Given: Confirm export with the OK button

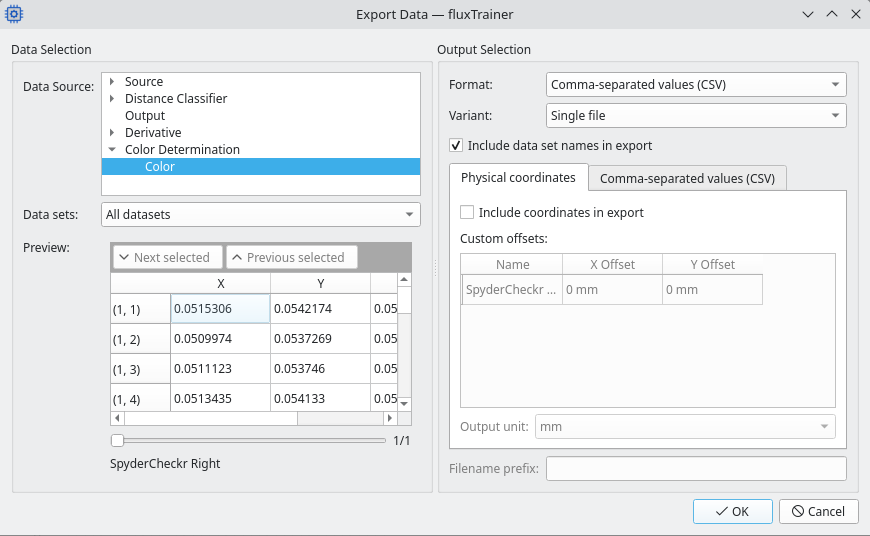Looking at the screenshot, I should pyautogui.click(x=732, y=512).
